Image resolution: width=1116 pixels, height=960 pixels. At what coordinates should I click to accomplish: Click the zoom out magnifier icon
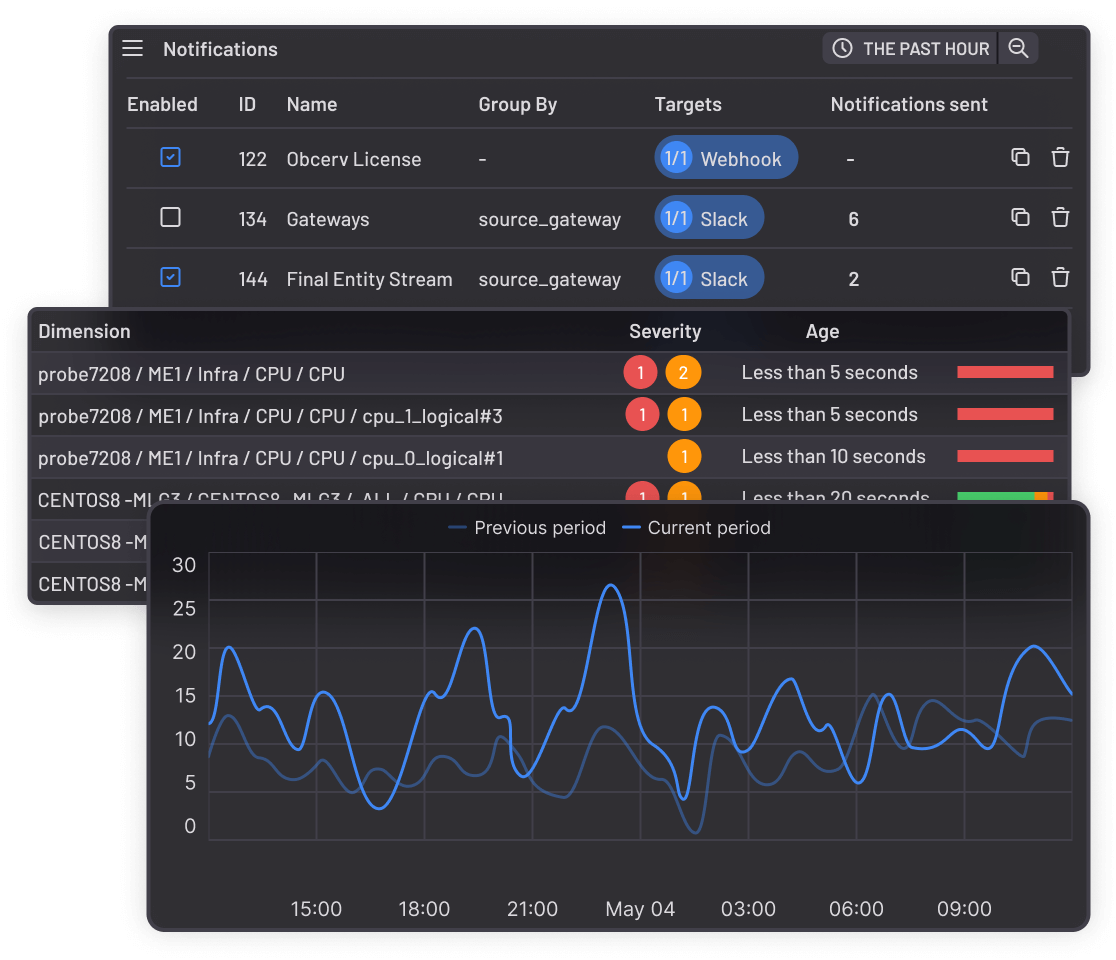1018,48
